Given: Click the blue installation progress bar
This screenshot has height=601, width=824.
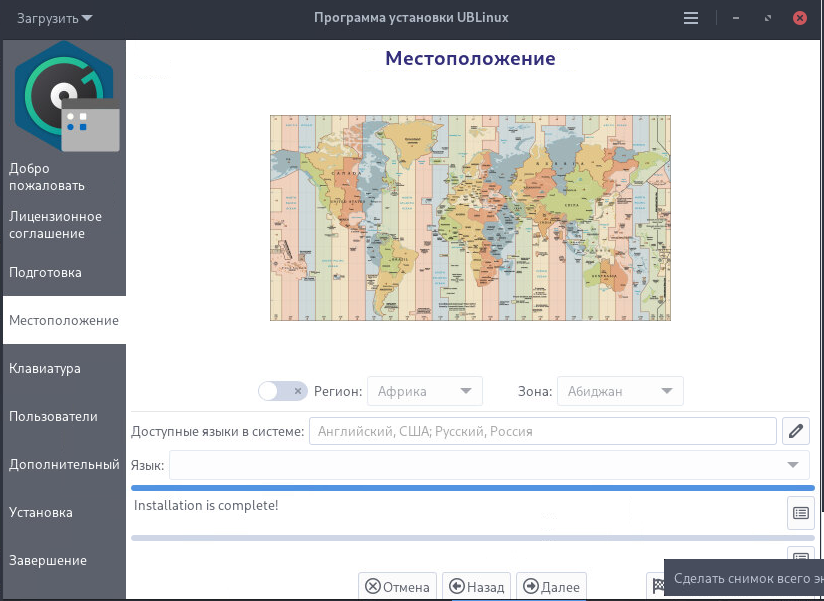Looking at the screenshot, I should (x=473, y=488).
